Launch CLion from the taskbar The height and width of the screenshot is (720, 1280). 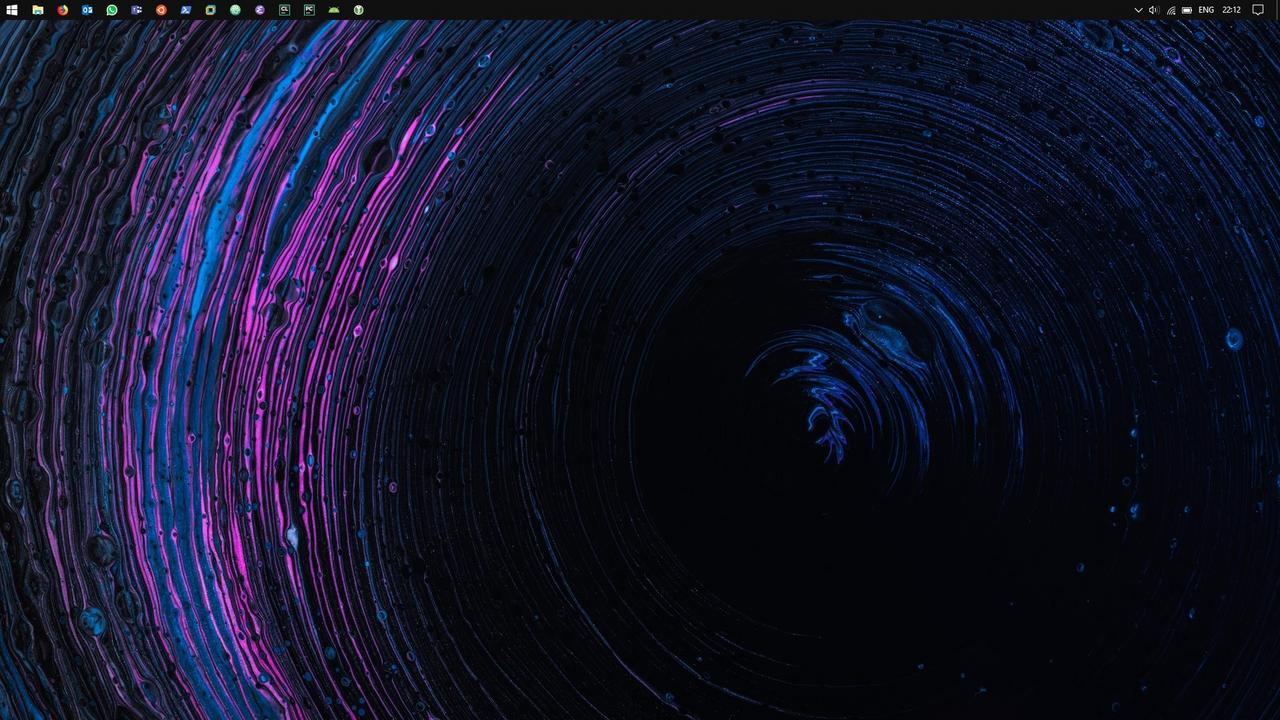click(284, 10)
